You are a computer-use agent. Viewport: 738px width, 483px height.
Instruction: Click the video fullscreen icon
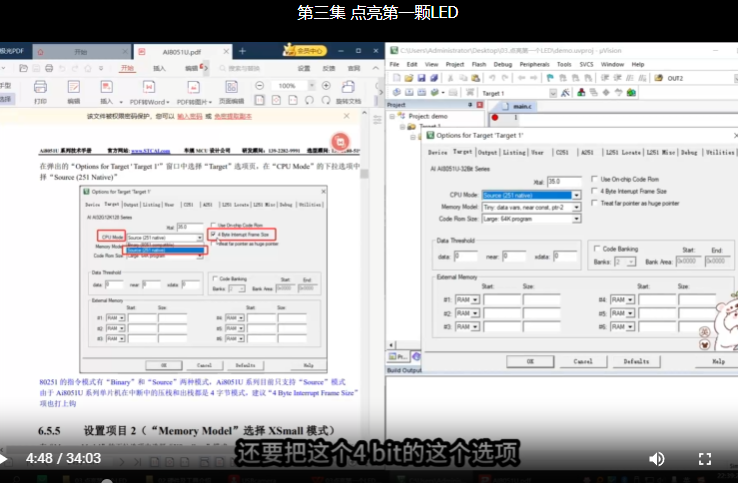coord(705,459)
